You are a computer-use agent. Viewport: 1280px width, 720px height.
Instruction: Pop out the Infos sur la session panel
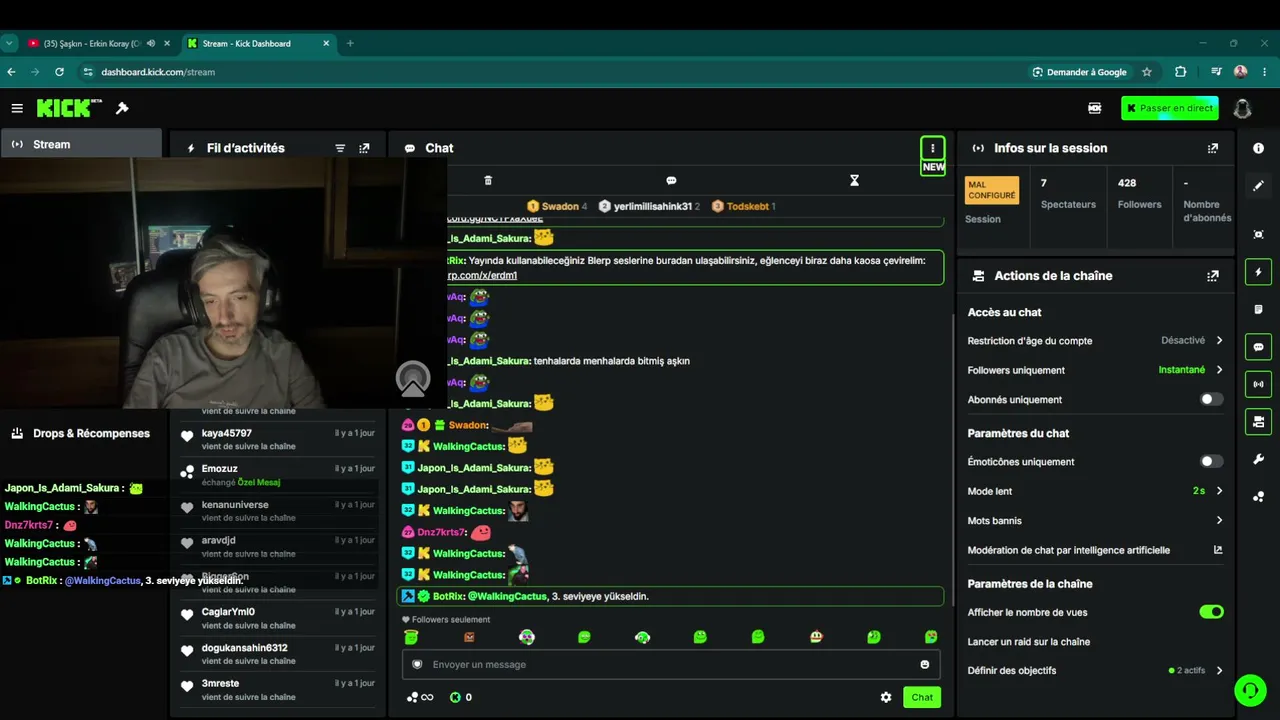click(1213, 148)
